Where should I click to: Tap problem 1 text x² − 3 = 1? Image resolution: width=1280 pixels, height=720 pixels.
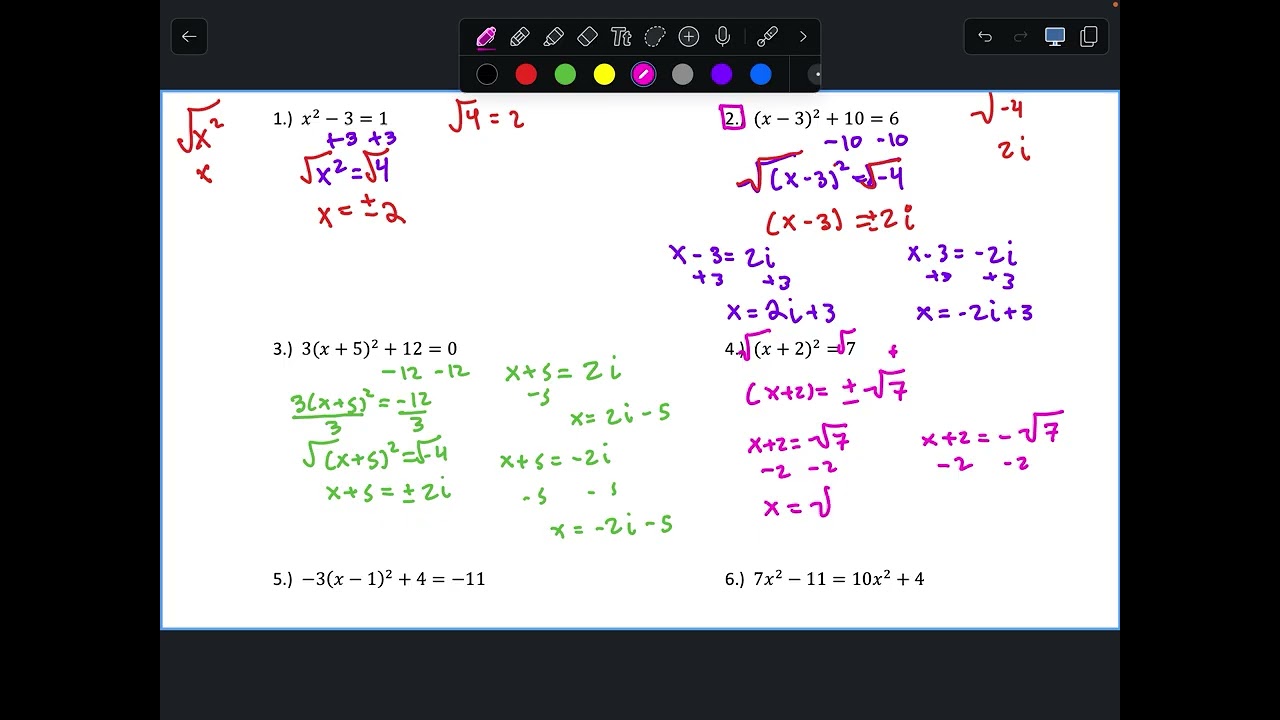coord(344,119)
